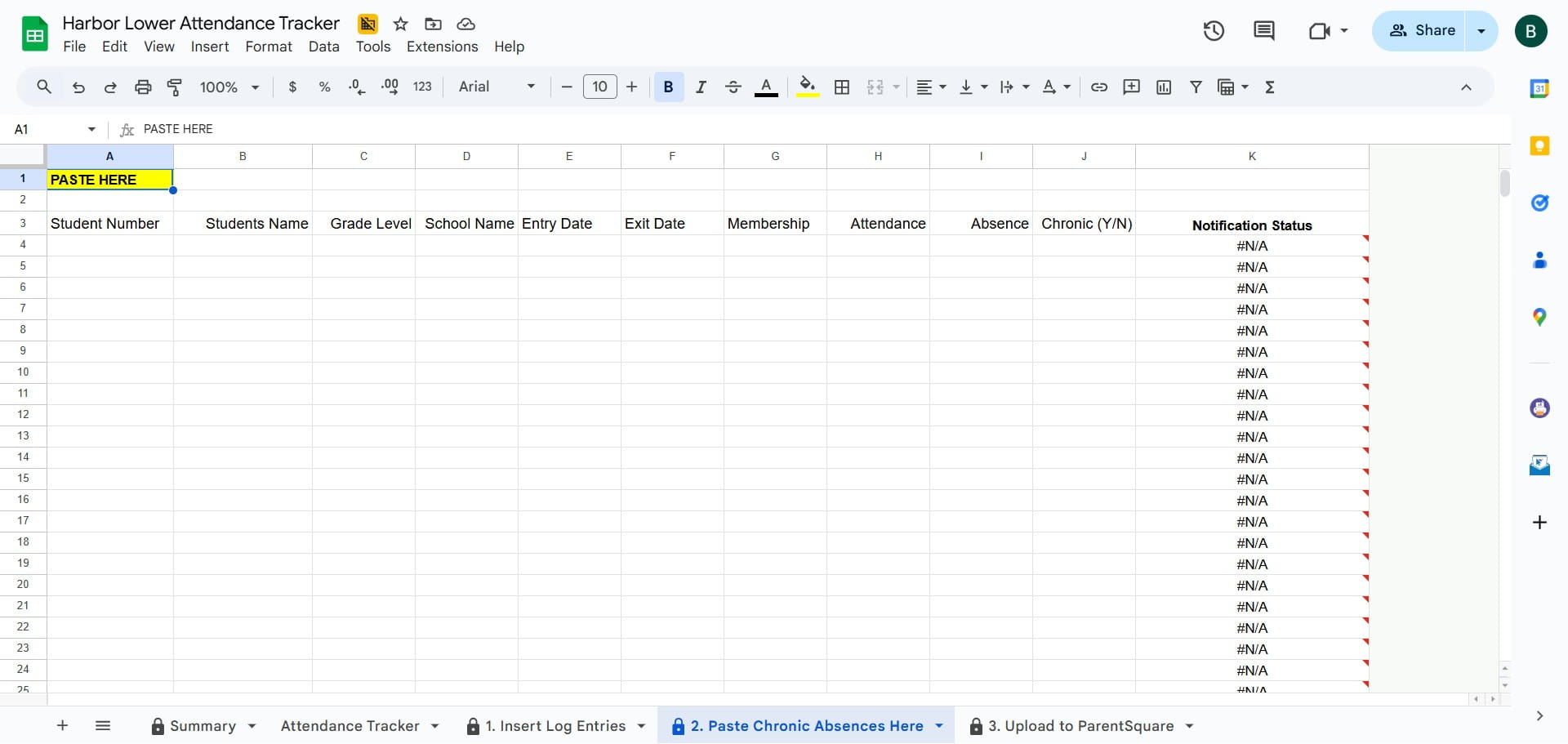Add a new sheet
This screenshot has width=1568, height=744.
(62, 725)
